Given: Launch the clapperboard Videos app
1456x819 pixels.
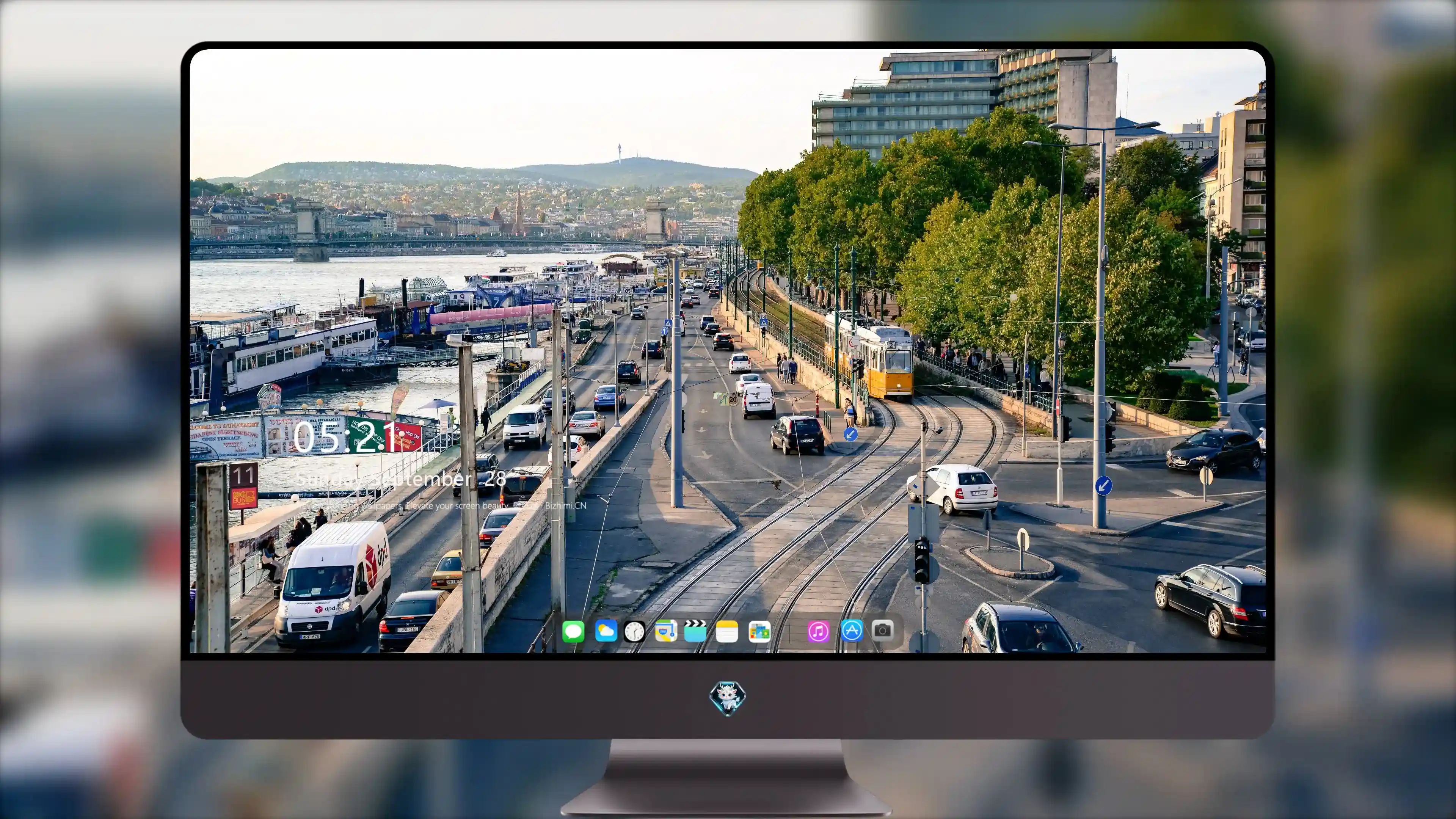Looking at the screenshot, I should tap(695, 631).
